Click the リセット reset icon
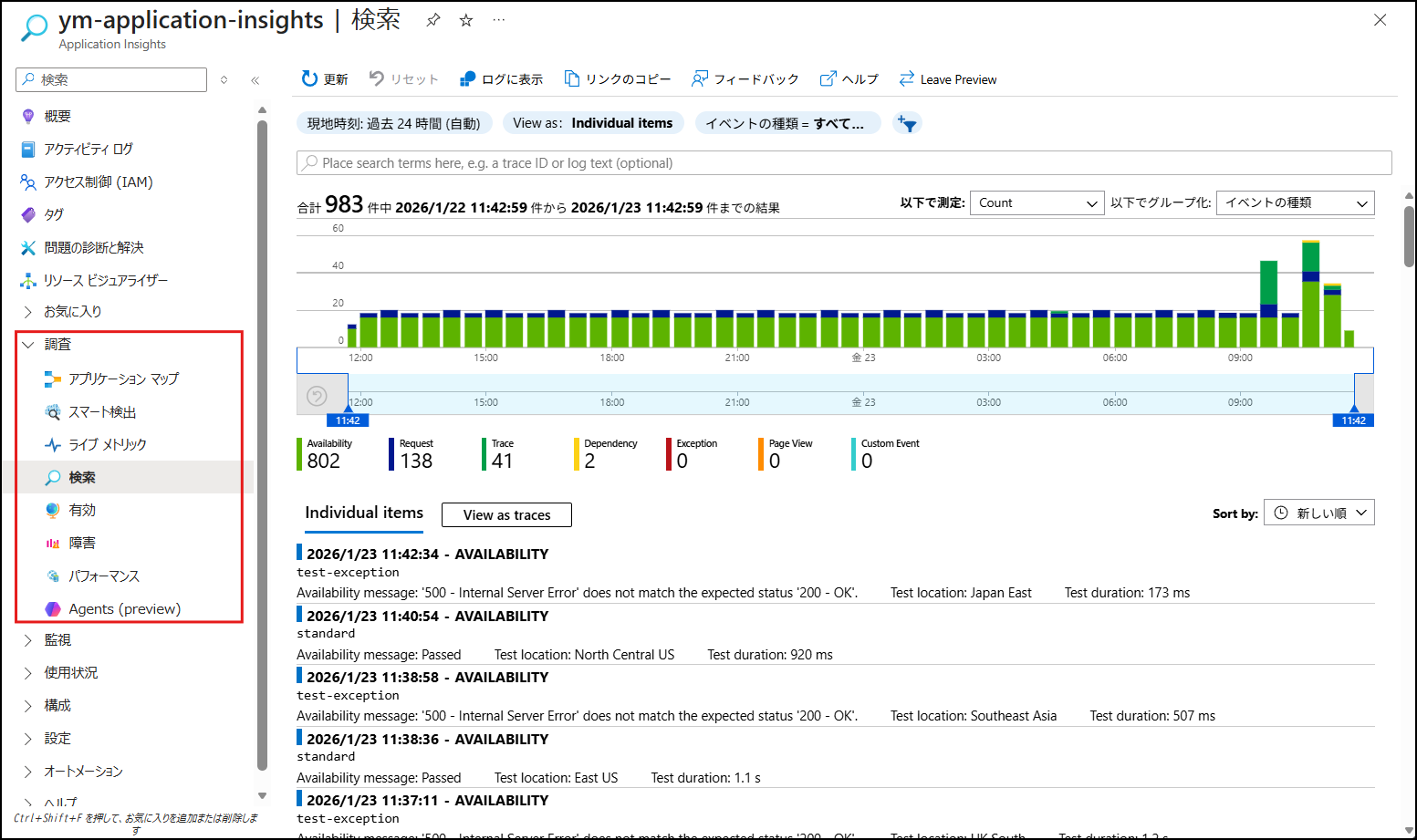The width and height of the screenshot is (1417, 840). pyautogui.click(x=376, y=79)
